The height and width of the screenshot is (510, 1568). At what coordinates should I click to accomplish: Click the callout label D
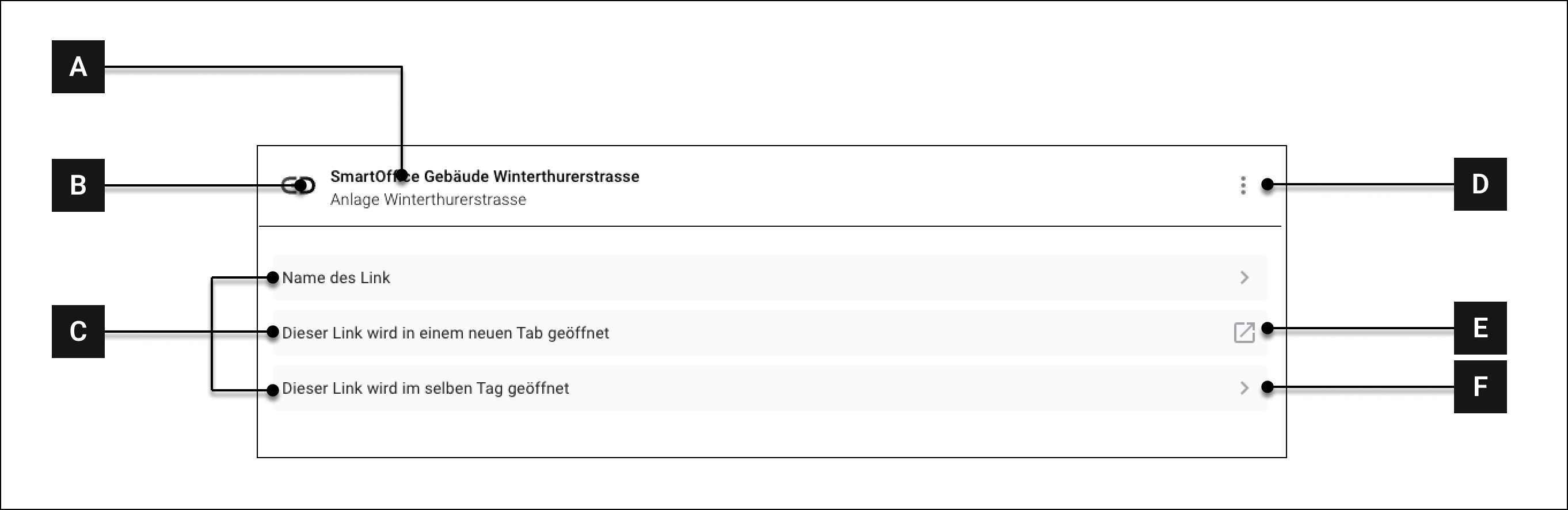(x=1480, y=184)
